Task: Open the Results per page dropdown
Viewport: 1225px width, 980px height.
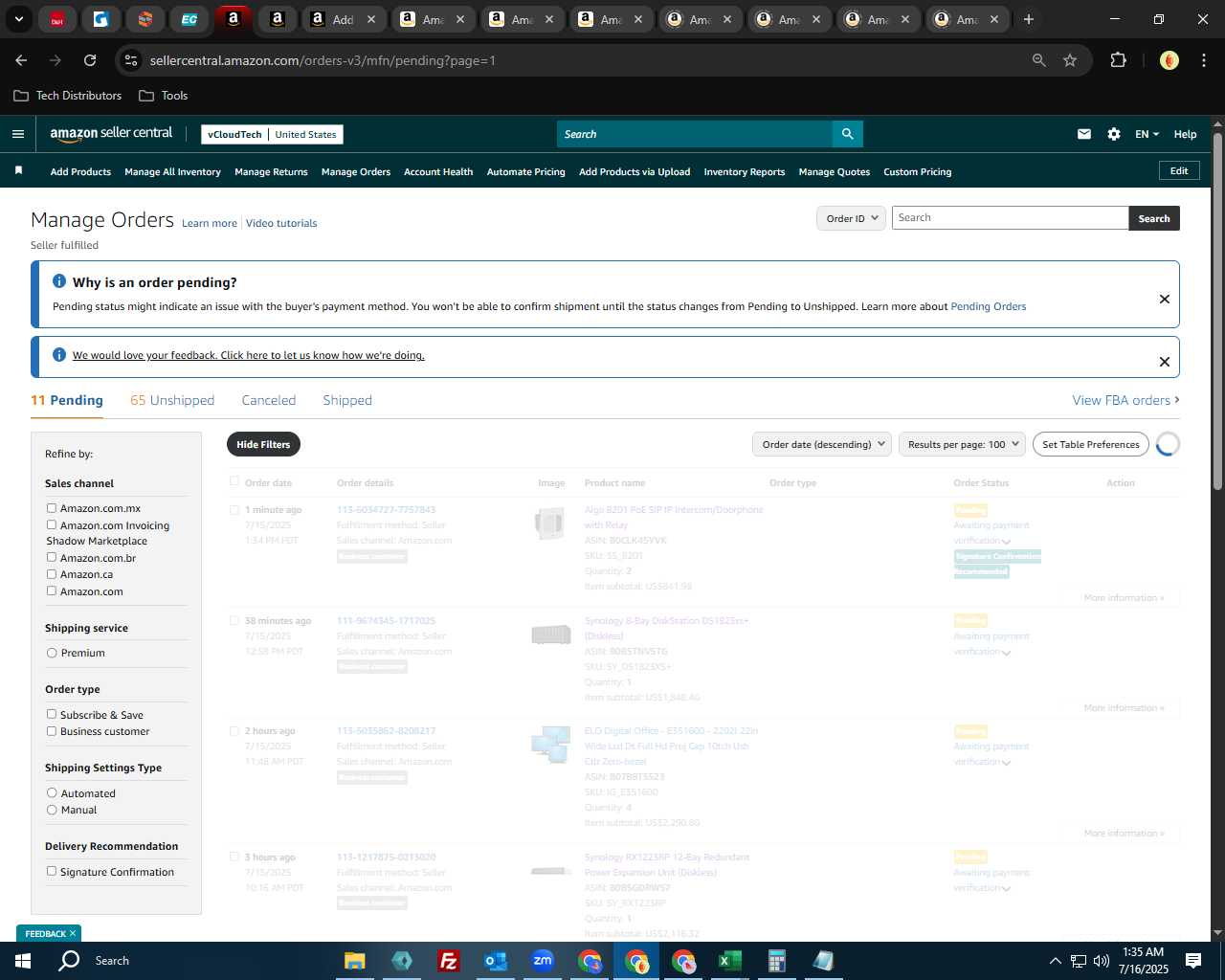Action: point(962,444)
